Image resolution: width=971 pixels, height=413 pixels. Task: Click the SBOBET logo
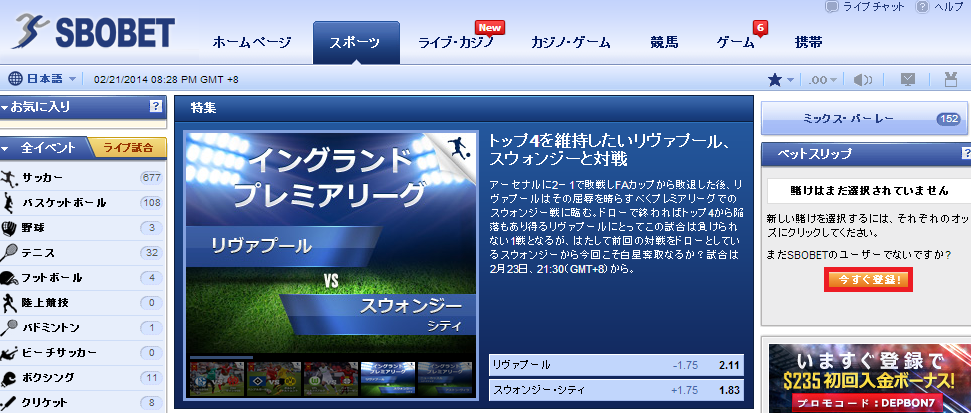click(x=94, y=33)
